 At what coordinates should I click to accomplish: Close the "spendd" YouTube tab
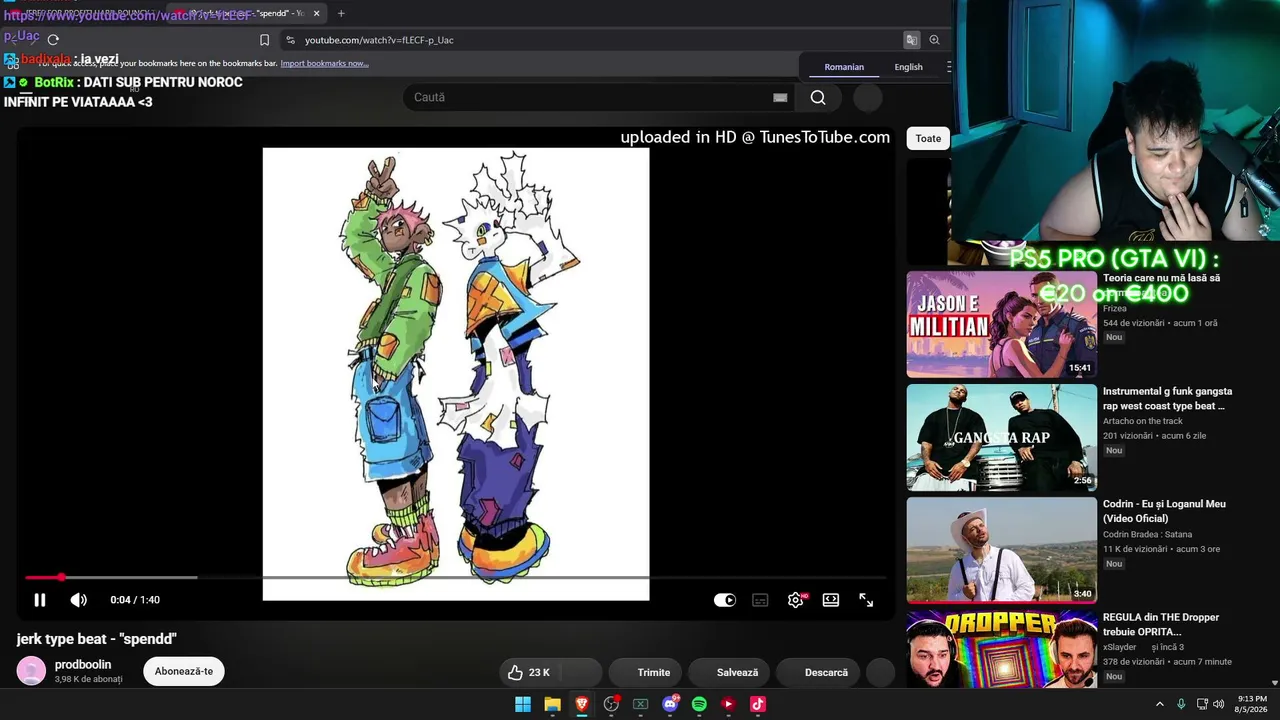317,14
